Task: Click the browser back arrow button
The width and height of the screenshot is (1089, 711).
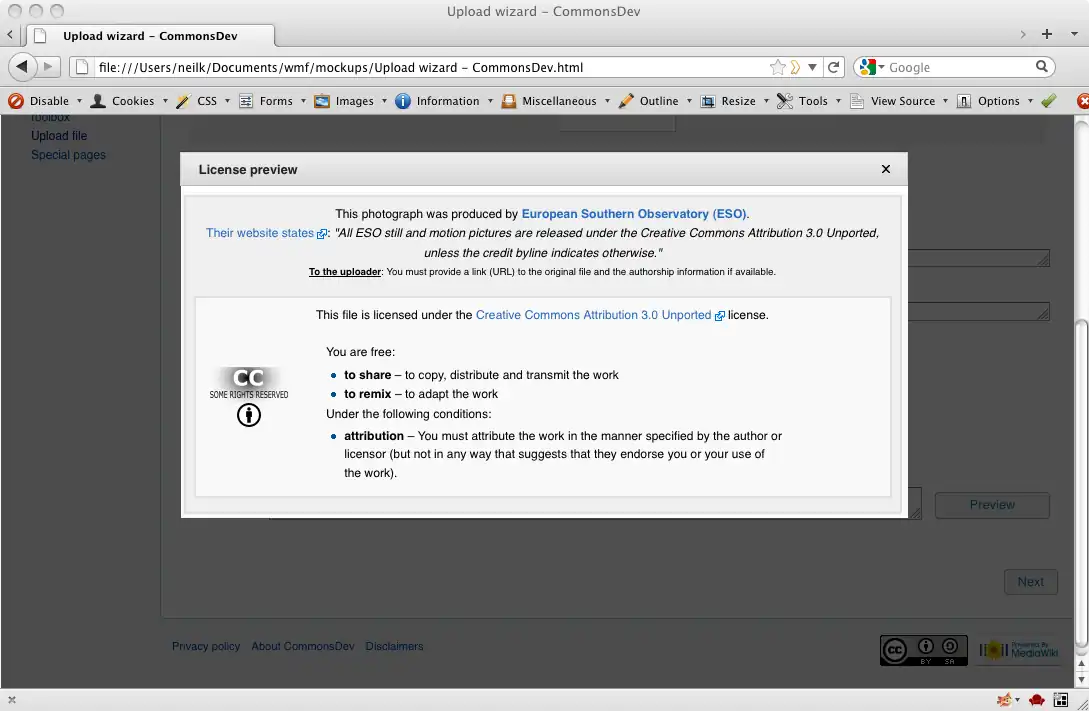Action: pos(22,67)
